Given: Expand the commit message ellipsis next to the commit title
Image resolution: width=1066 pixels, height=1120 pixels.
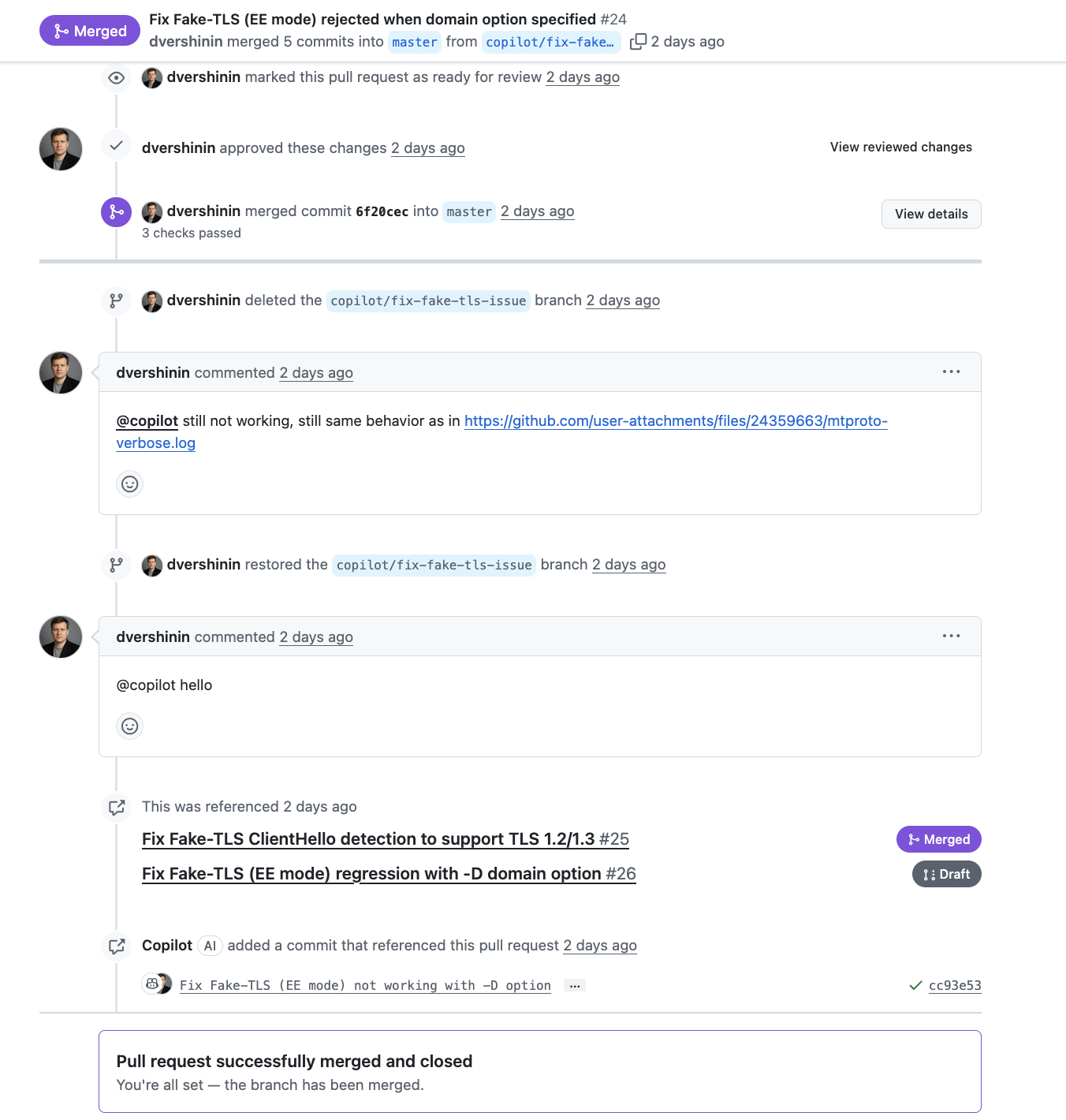Looking at the screenshot, I should tap(575, 984).
